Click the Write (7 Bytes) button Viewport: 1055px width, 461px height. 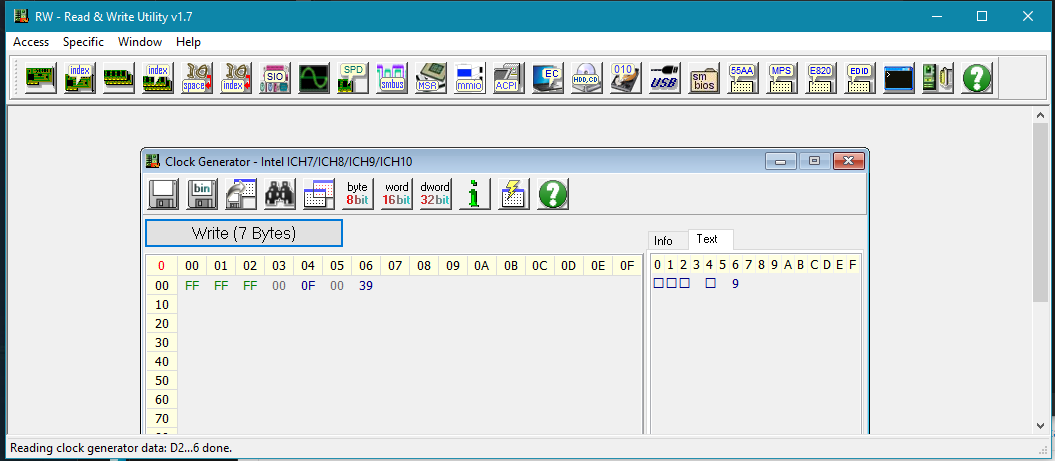(244, 234)
